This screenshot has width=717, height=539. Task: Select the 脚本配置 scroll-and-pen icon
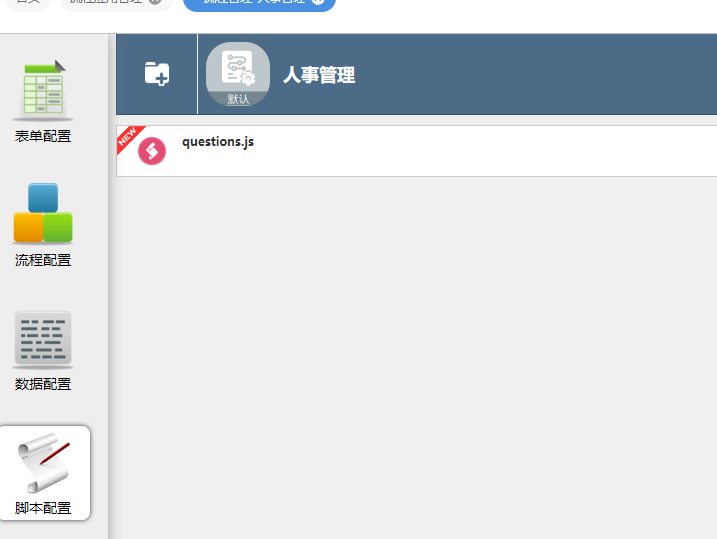click(44, 463)
